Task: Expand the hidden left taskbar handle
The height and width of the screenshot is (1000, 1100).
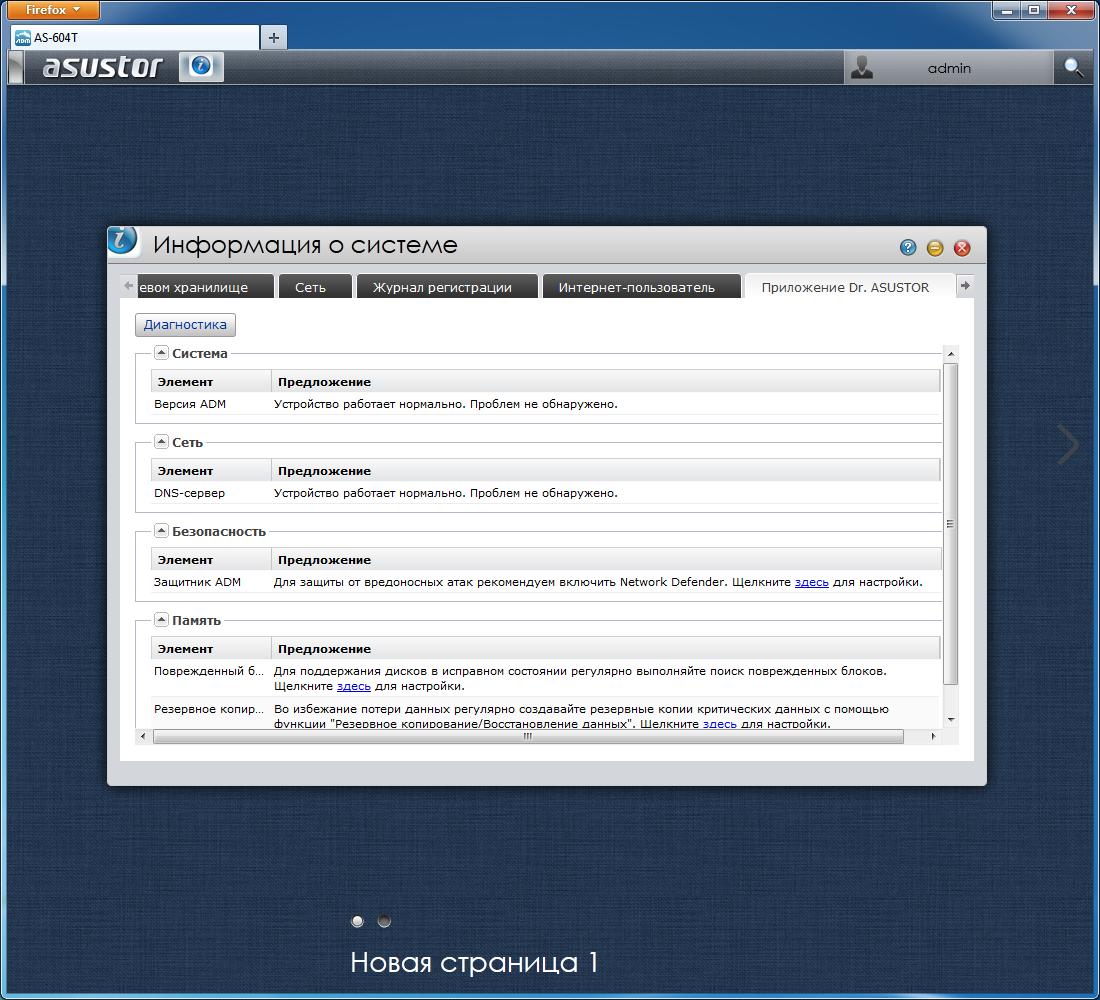Action: (15, 67)
